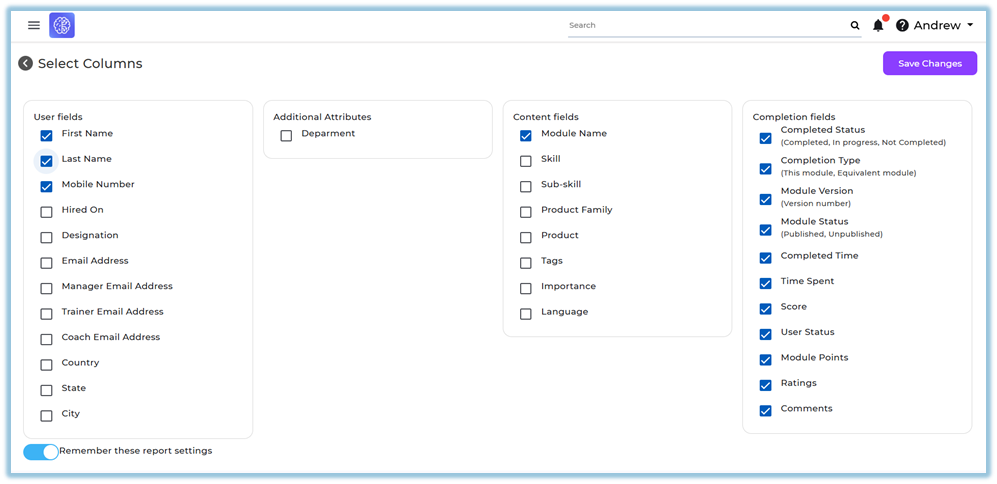Enable the Email Address checkbox

pyautogui.click(x=46, y=263)
